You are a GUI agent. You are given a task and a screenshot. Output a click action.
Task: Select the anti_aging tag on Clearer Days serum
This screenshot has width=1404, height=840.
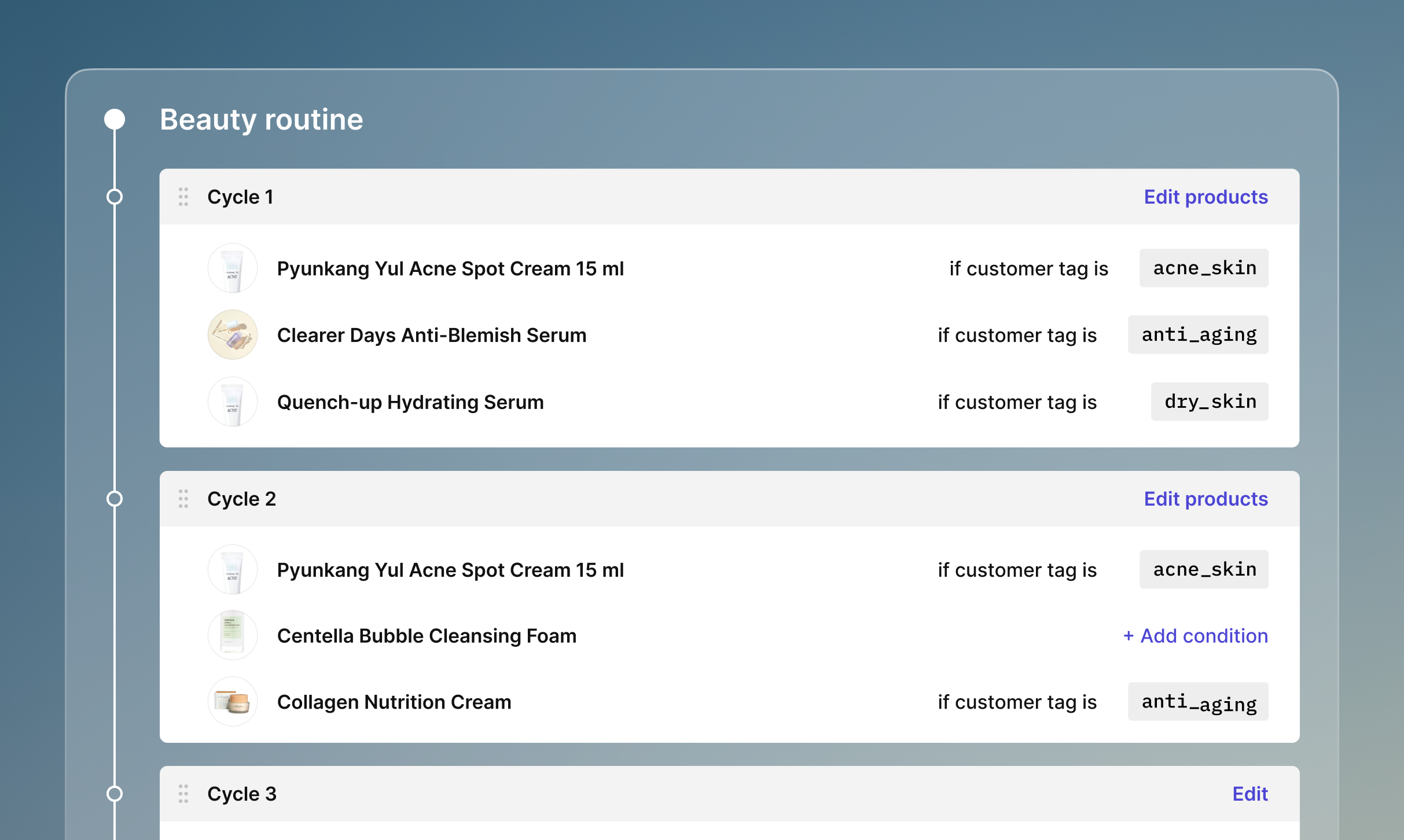tap(1198, 334)
